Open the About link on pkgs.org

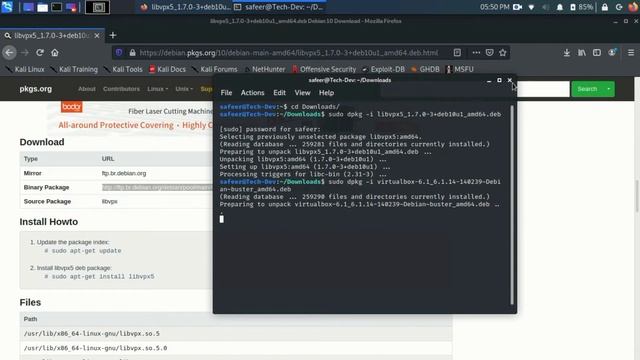click(87, 89)
